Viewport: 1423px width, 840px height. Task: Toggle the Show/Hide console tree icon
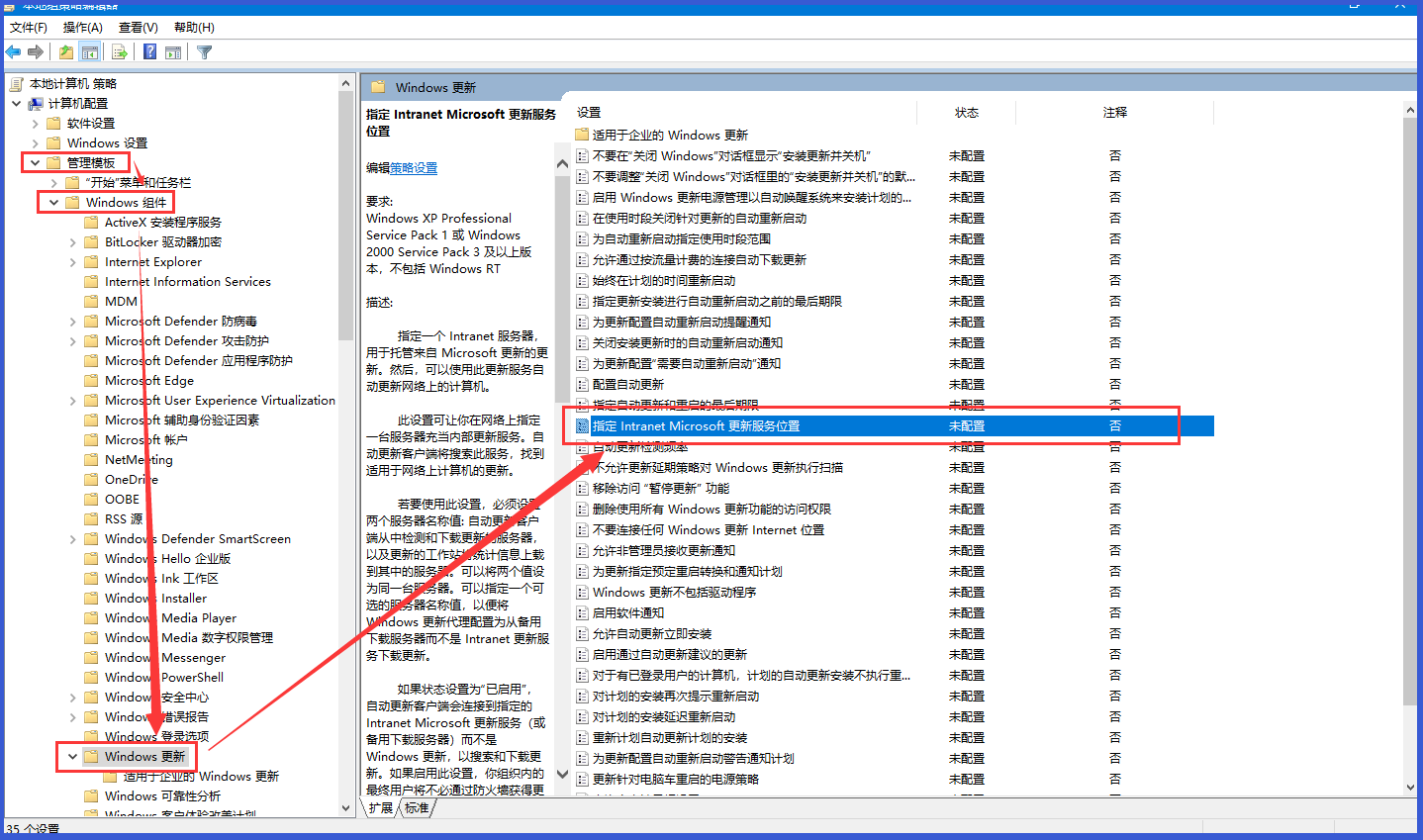90,52
